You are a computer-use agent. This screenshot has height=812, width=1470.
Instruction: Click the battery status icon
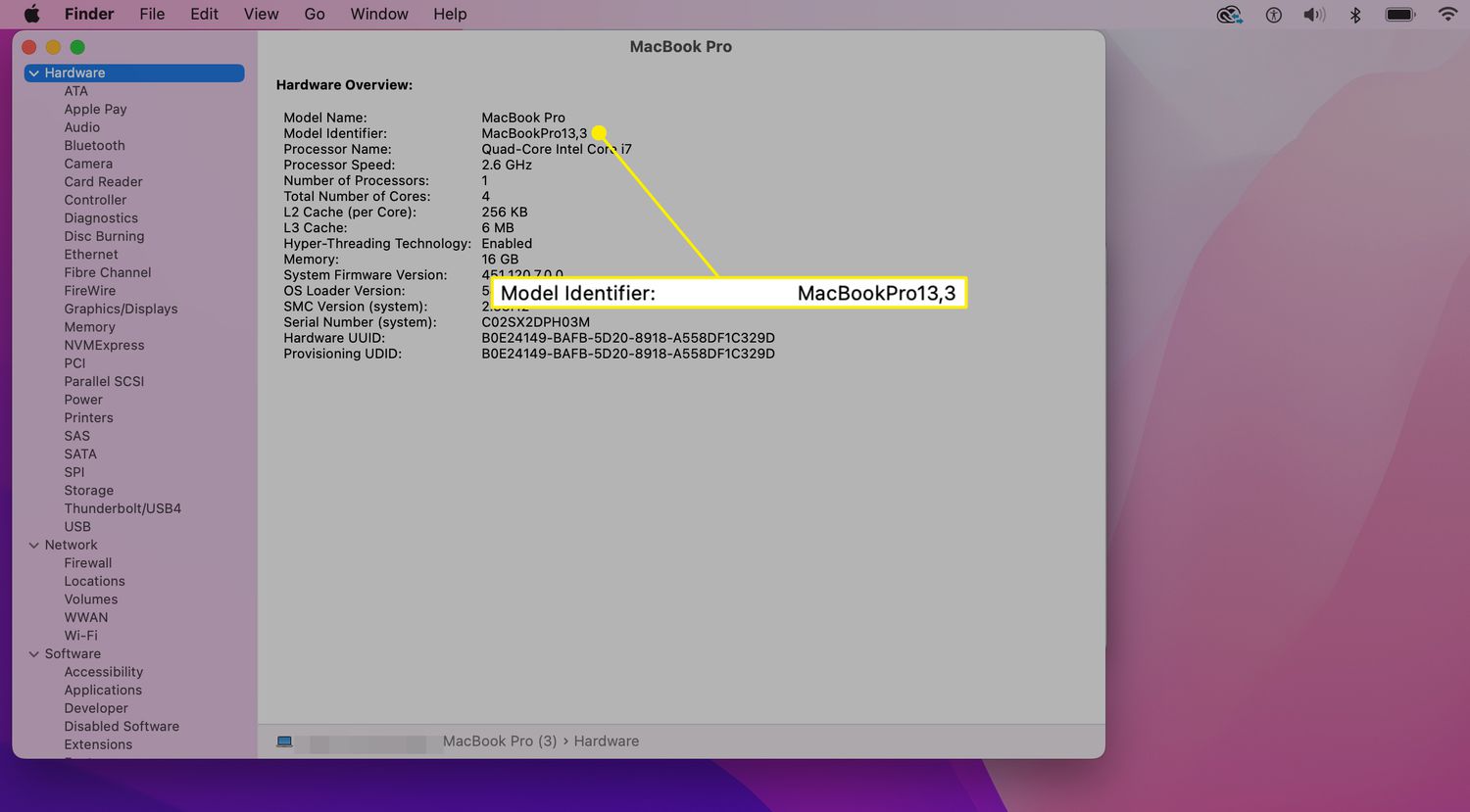tap(1399, 14)
